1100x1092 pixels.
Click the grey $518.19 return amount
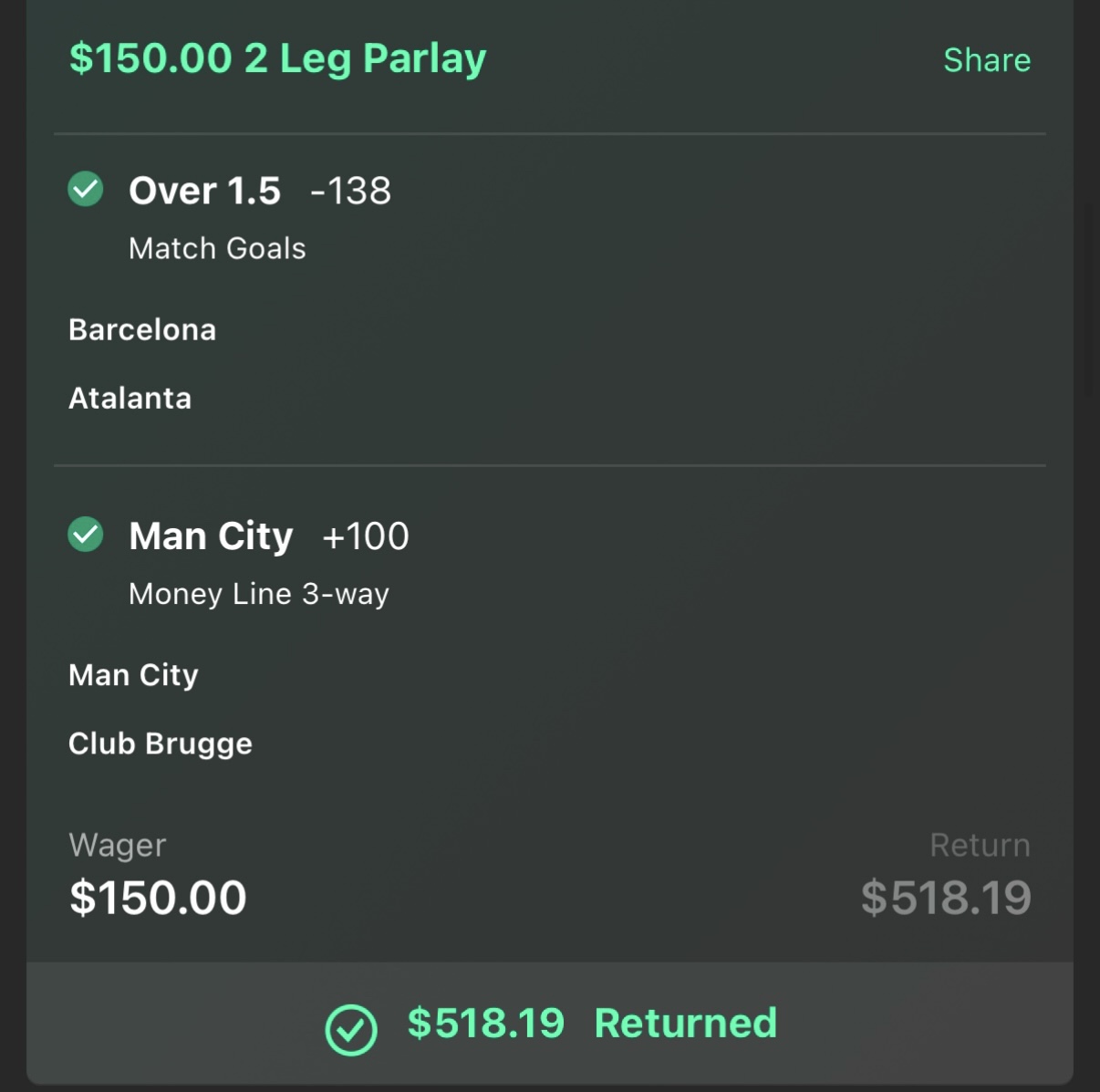[946, 898]
